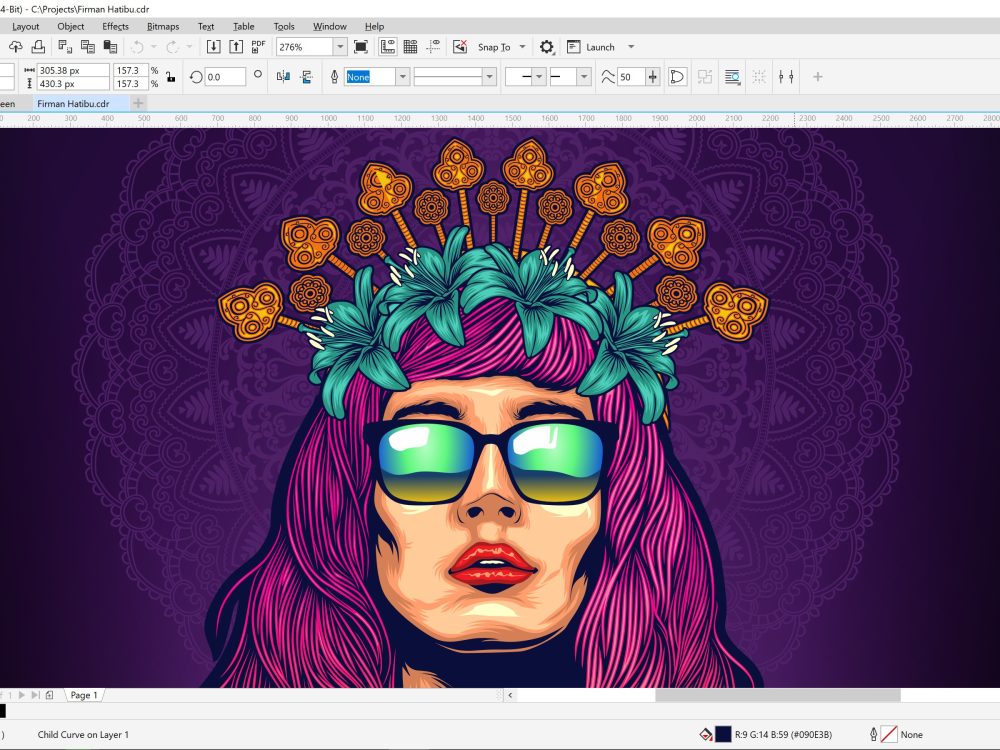Image resolution: width=1000 pixels, height=750 pixels.
Task: Click the new document plus tab
Action: [138, 103]
